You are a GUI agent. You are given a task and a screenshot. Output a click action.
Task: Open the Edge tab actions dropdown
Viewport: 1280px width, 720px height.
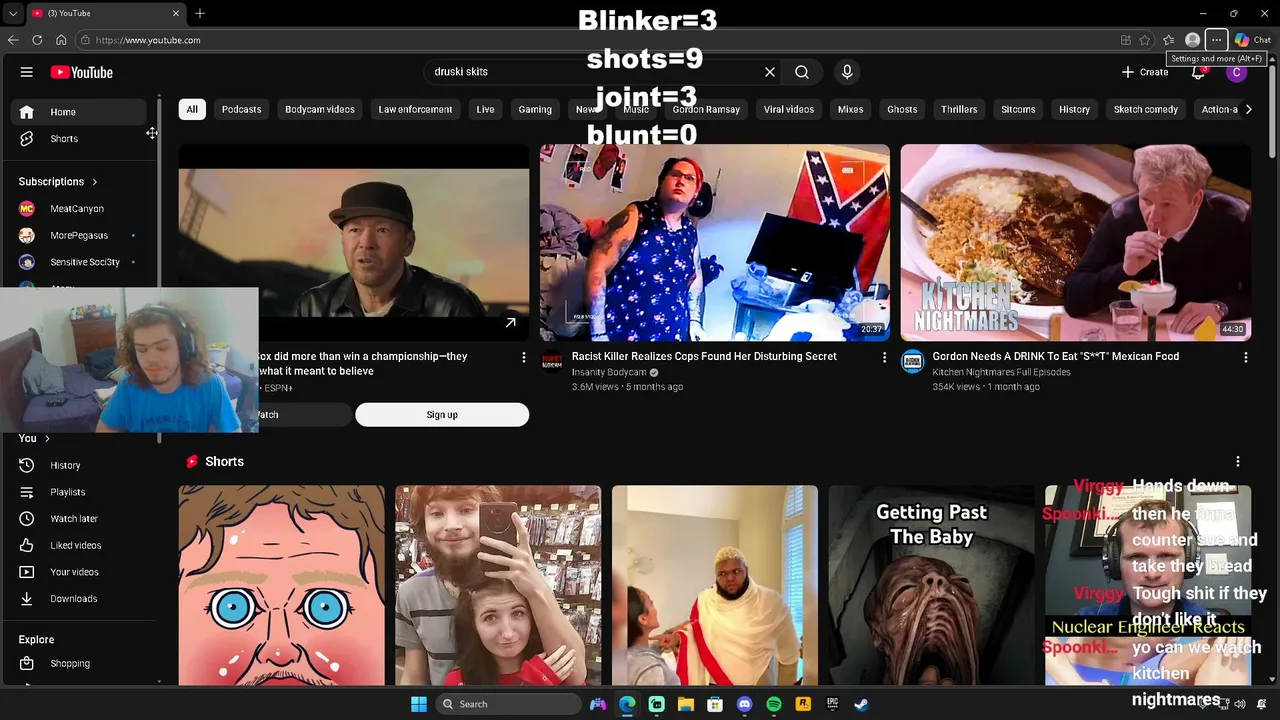pyautogui.click(x=13, y=13)
